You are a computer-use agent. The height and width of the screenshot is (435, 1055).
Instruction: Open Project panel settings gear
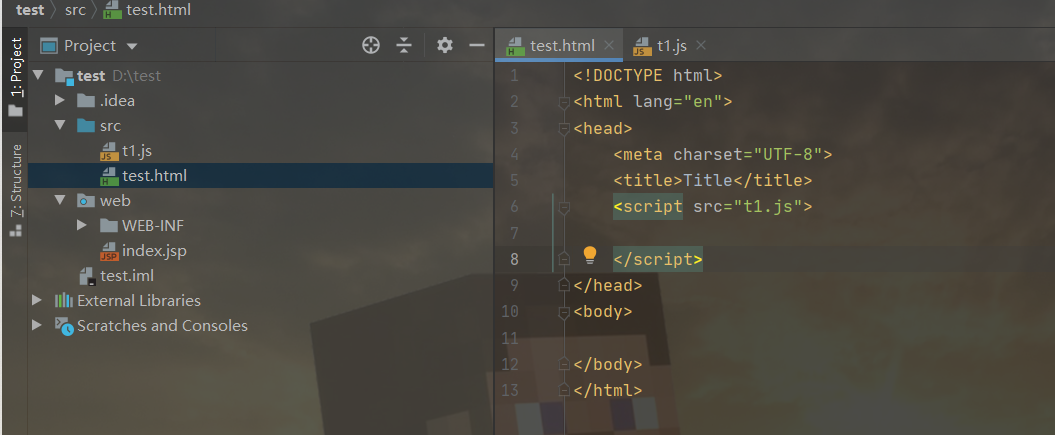(x=445, y=46)
